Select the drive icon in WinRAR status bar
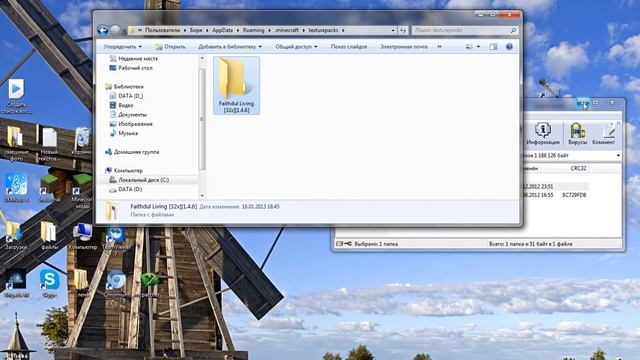The height and width of the screenshot is (360, 640). coord(340,244)
